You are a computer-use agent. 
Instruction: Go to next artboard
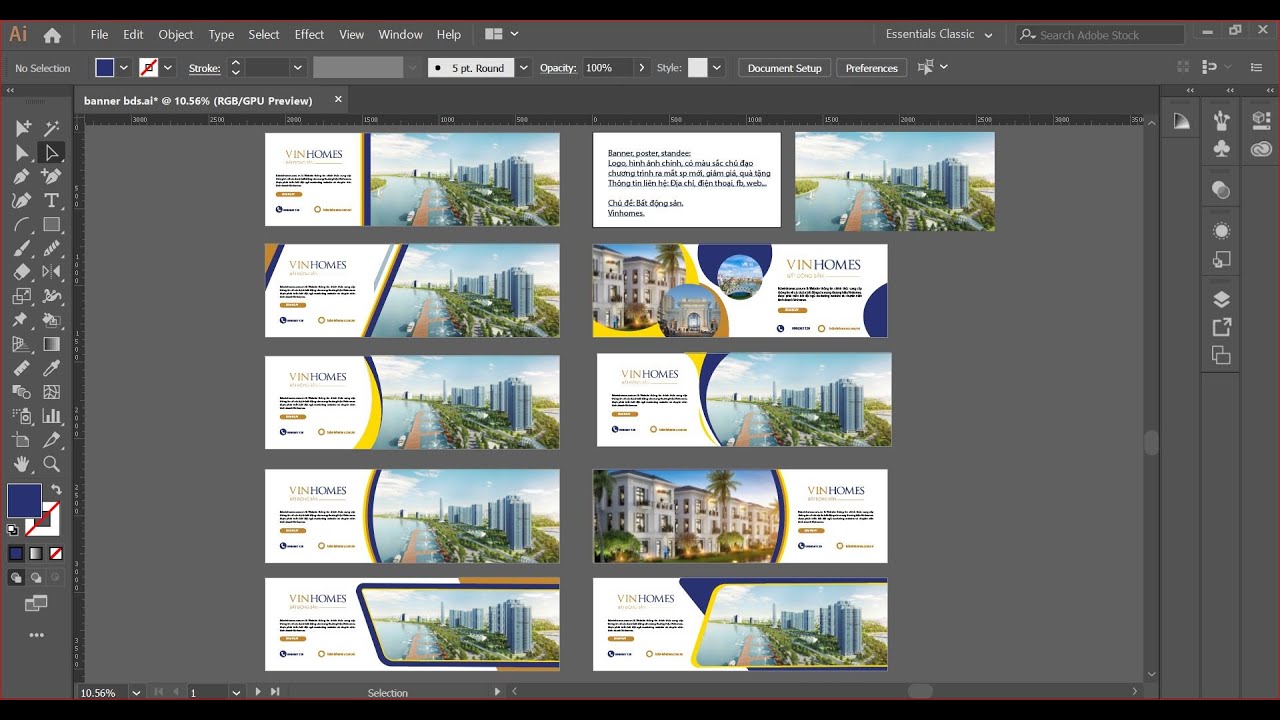(x=258, y=692)
